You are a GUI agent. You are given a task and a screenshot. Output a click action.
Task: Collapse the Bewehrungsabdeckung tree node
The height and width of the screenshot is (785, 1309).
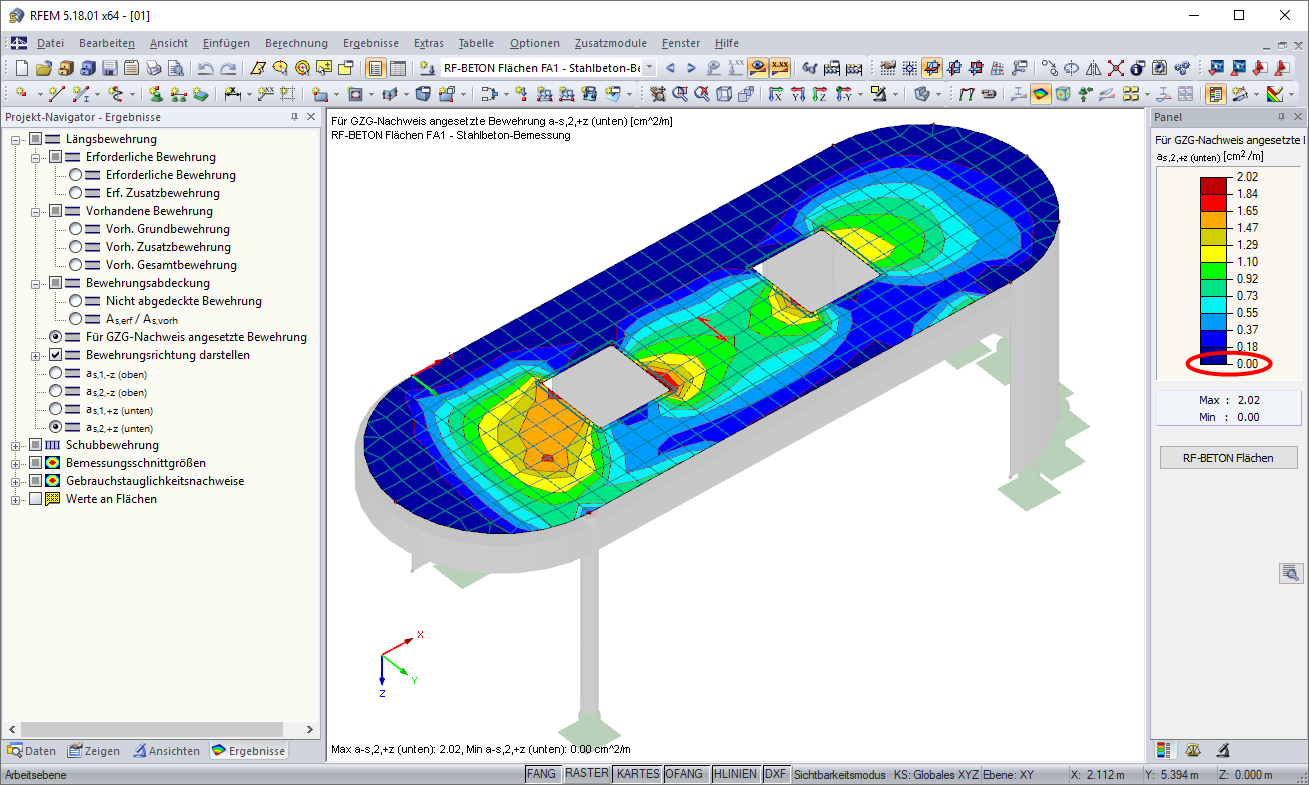[36, 283]
